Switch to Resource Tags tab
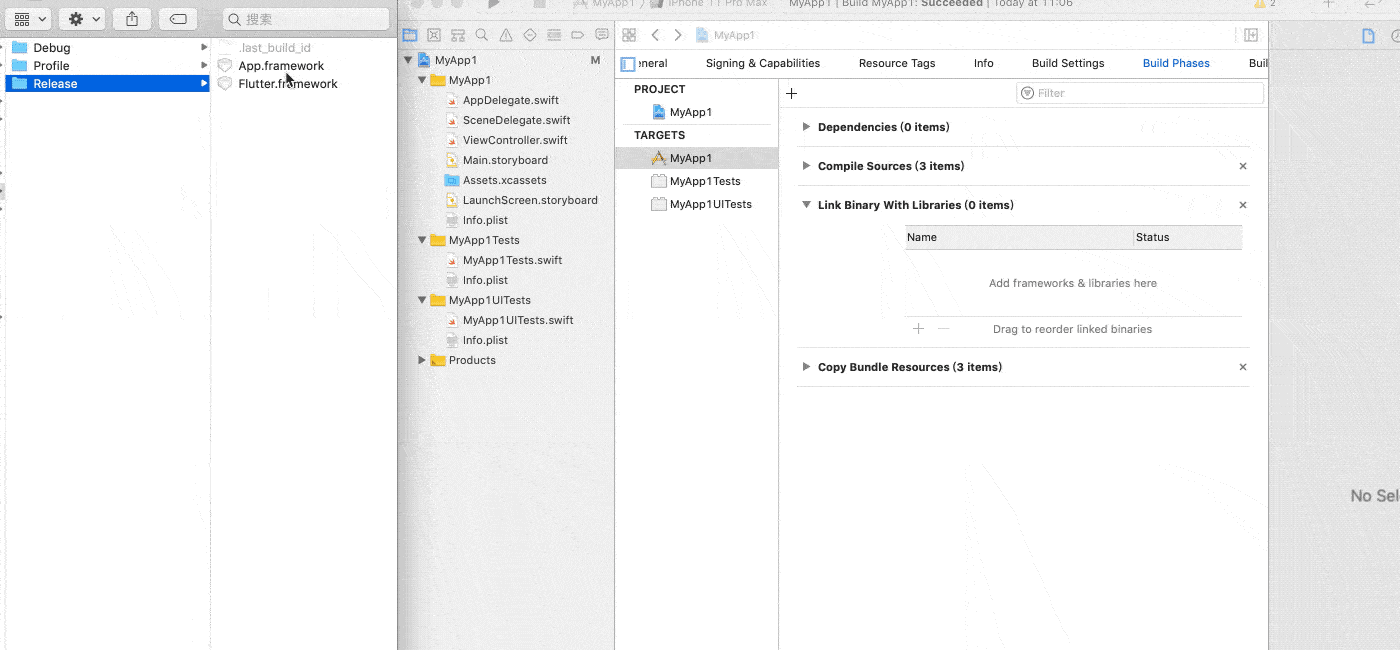The width and height of the screenshot is (1400, 650). (897, 63)
